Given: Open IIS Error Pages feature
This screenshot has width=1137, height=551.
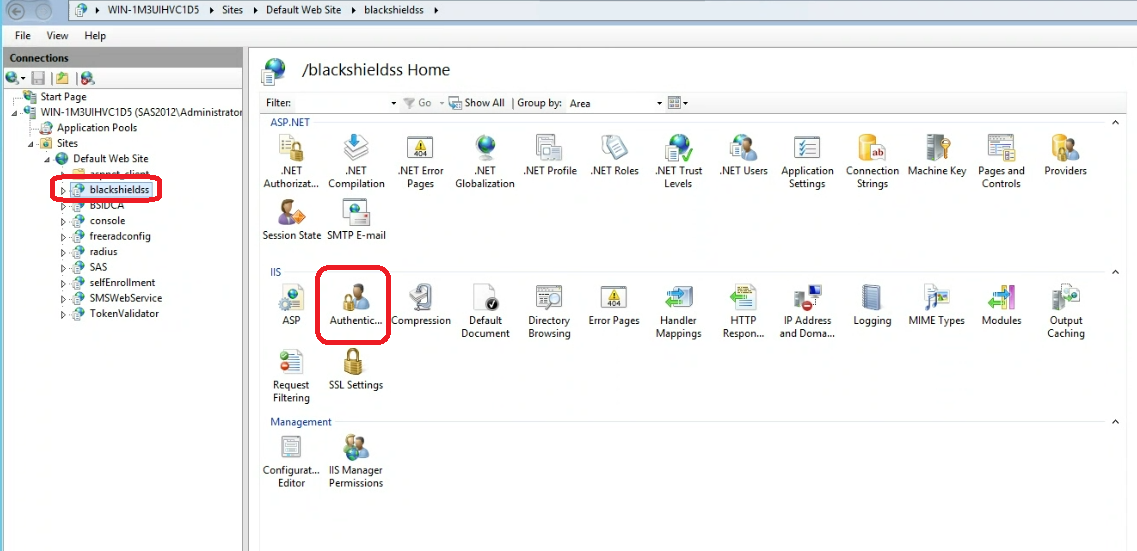Looking at the screenshot, I should click(x=613, y=305).
